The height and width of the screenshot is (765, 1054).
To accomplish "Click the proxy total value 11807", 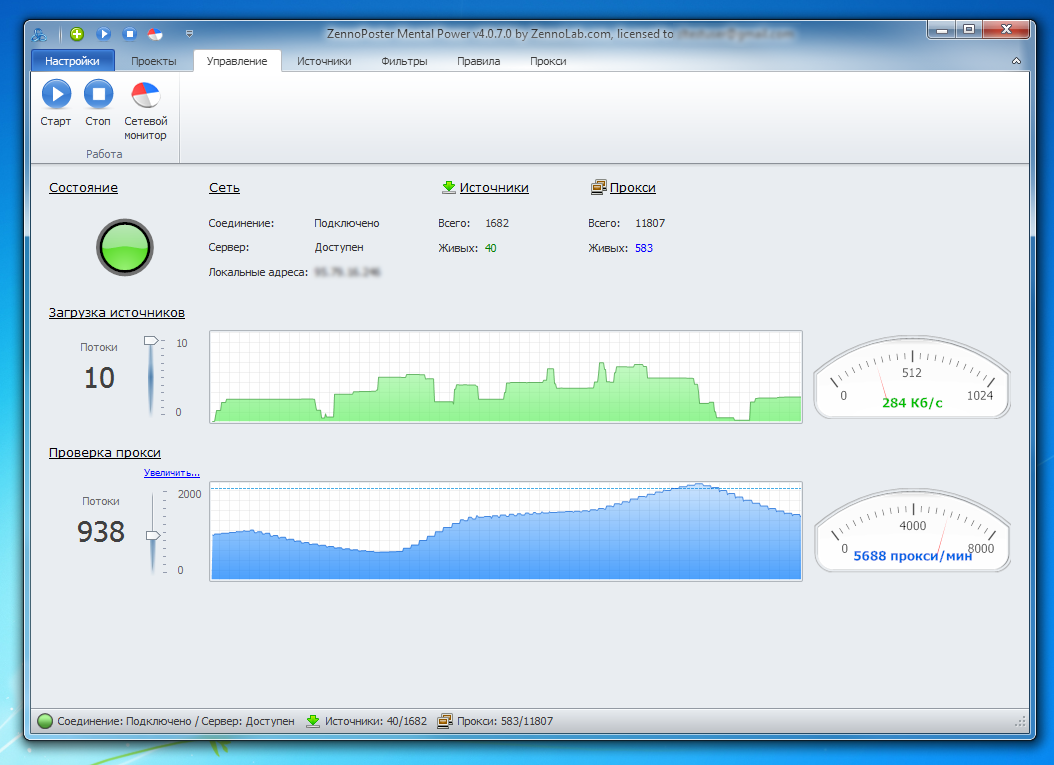I will click(x=650, y=223).
